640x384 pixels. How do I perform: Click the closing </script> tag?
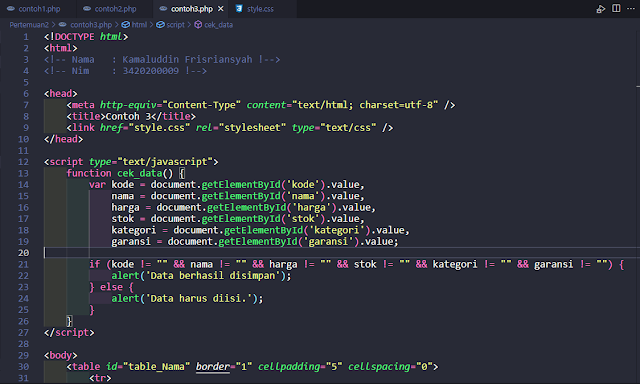coord(69,333)
